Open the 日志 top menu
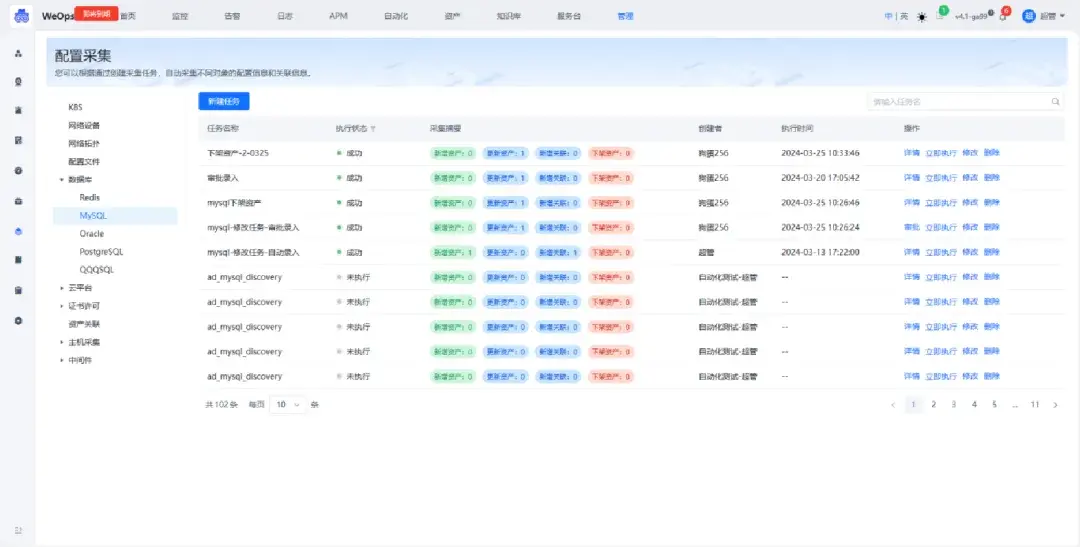The image size is (1080, 547). (x=284, y=16)
